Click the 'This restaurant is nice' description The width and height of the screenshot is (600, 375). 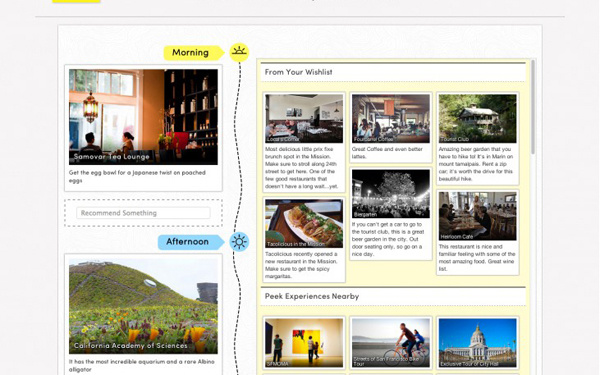pos(477,258)
